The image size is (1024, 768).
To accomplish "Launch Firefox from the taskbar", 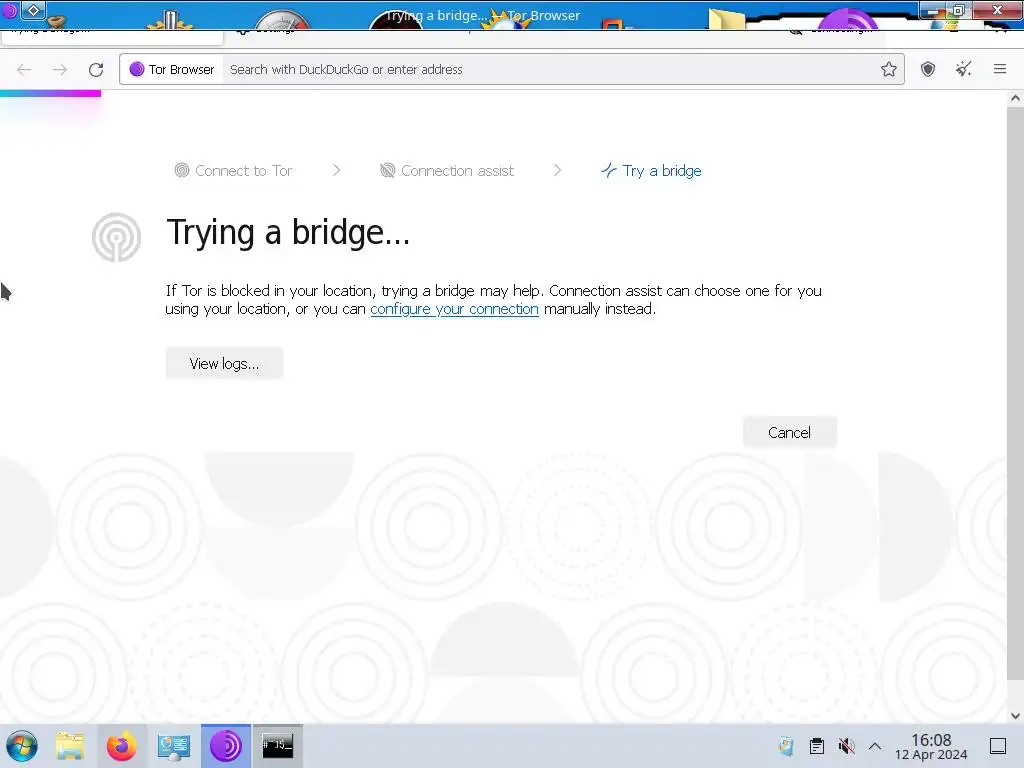I will coord(121,746).
